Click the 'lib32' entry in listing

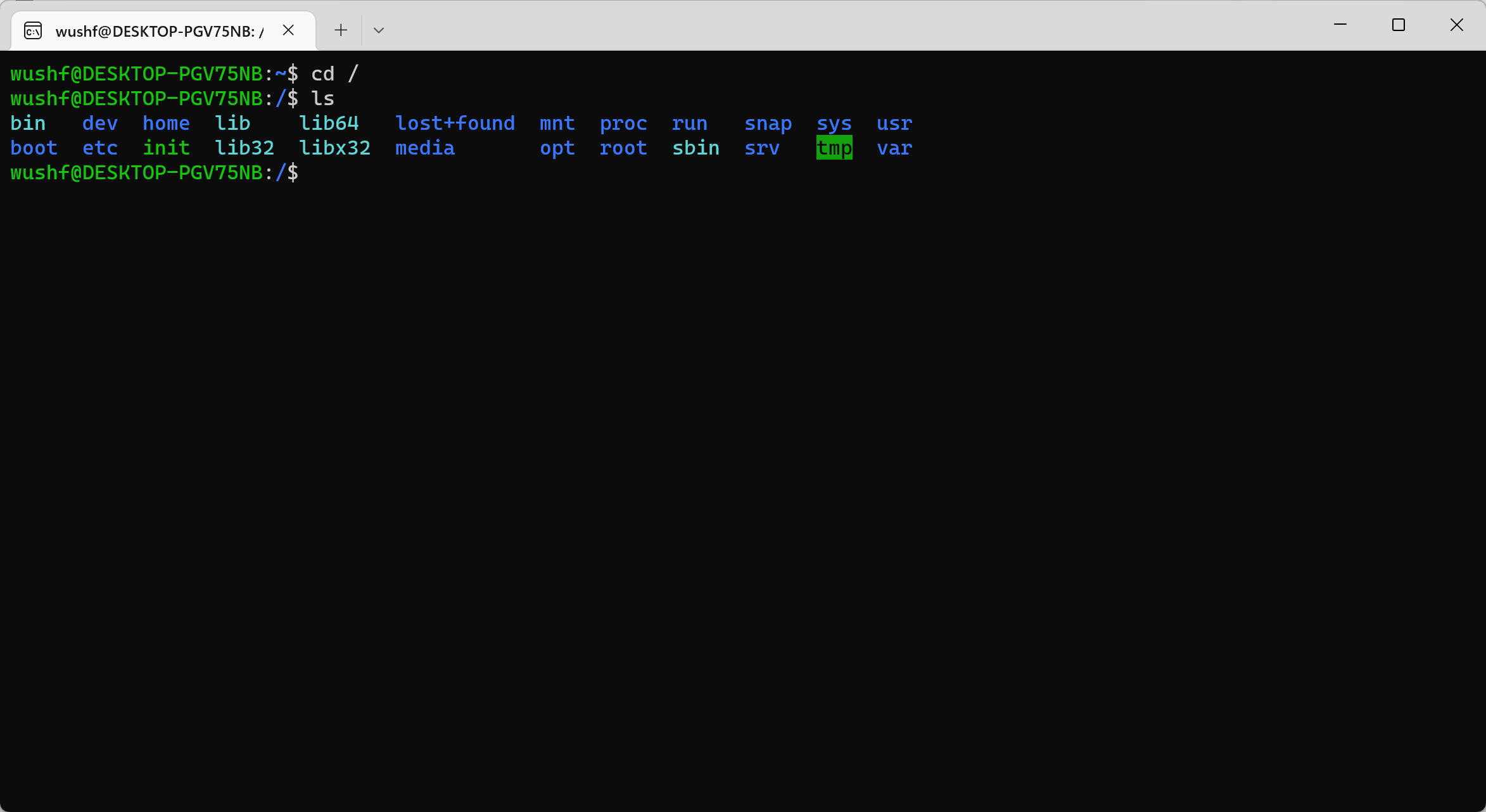244,148
